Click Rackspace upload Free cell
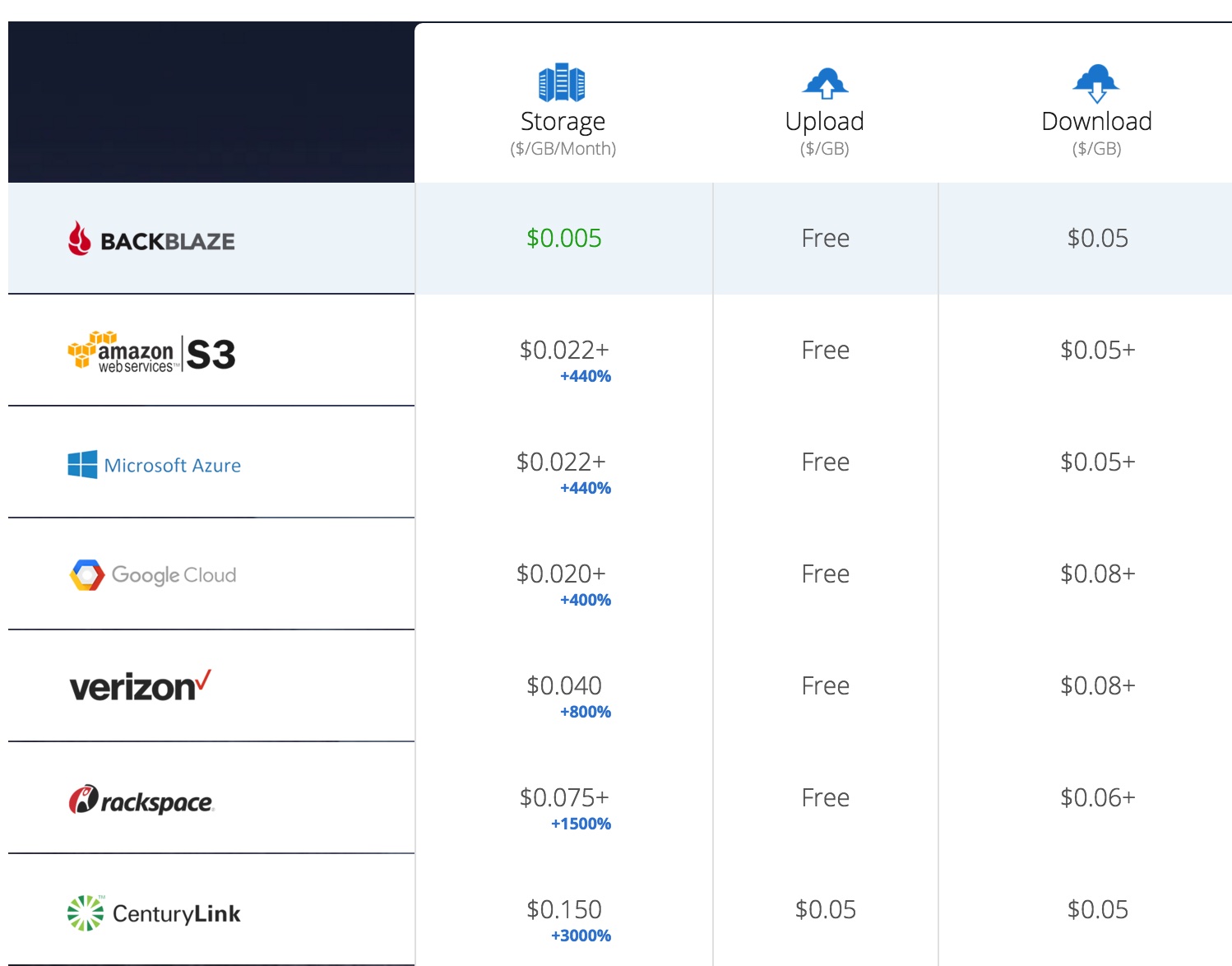This screenshot has width=1232, height=966. (825, 798)
